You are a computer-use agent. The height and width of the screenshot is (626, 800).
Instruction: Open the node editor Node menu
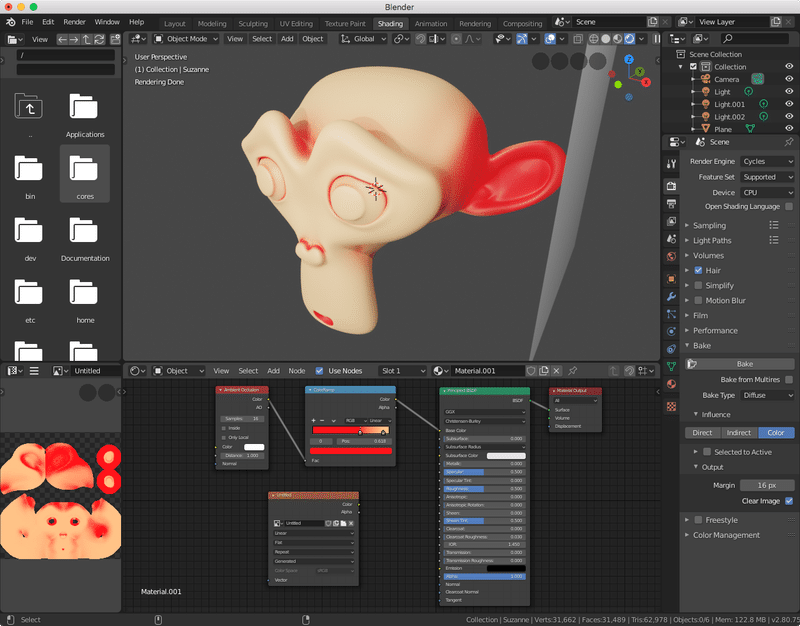(296, 371)
